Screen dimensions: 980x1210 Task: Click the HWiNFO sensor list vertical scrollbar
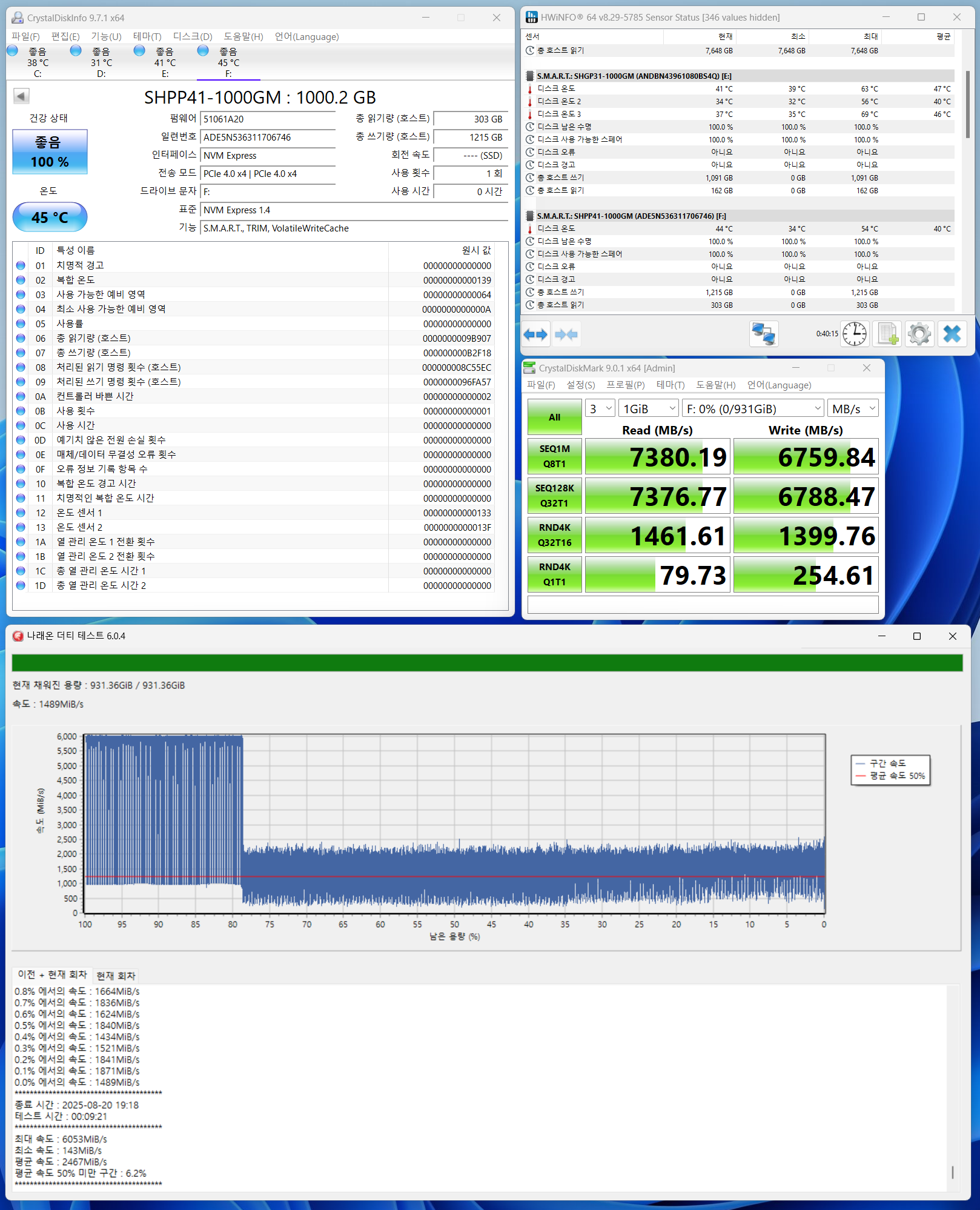[967, 106]
